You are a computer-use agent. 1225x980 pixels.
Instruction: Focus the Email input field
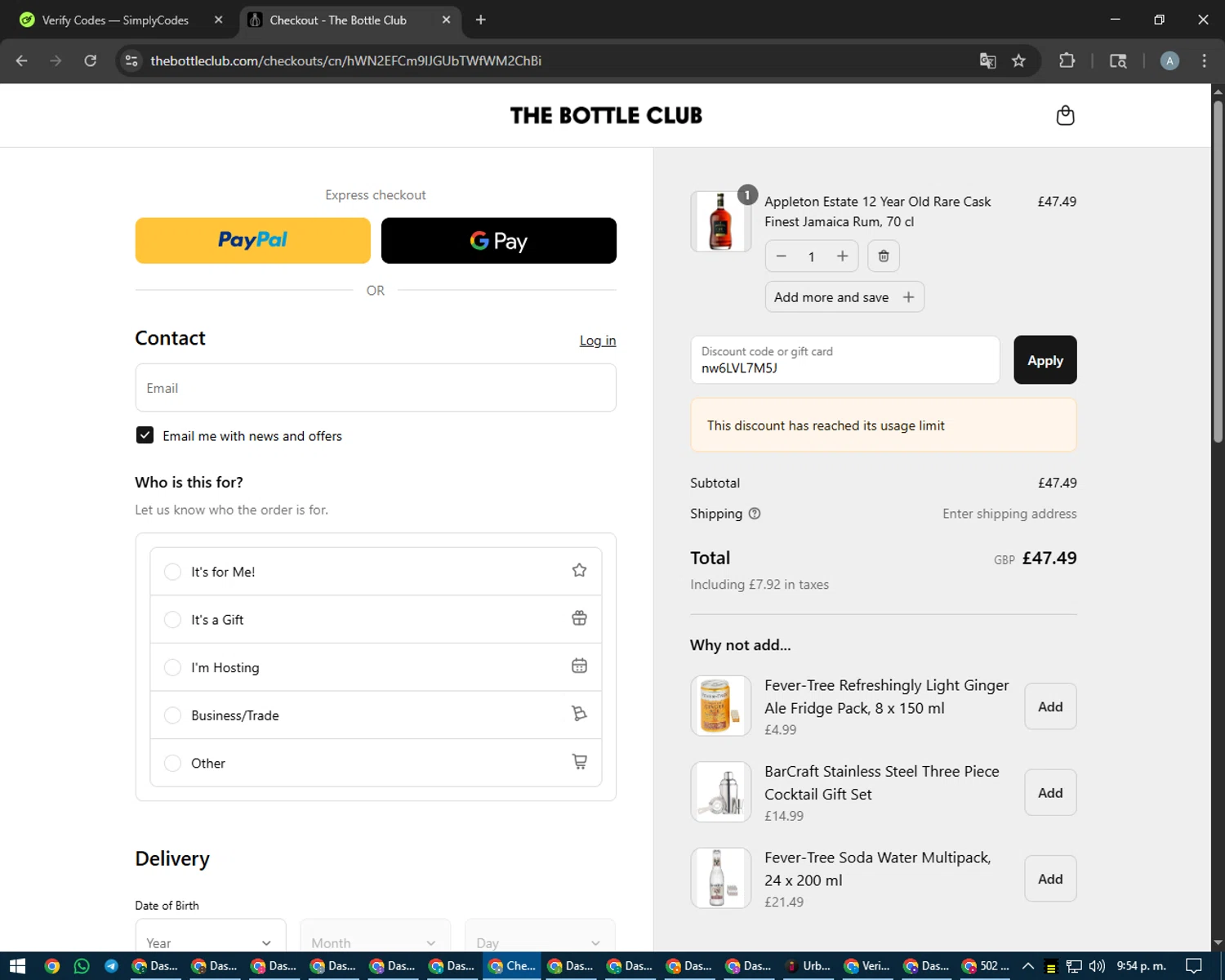coord(376,388)
